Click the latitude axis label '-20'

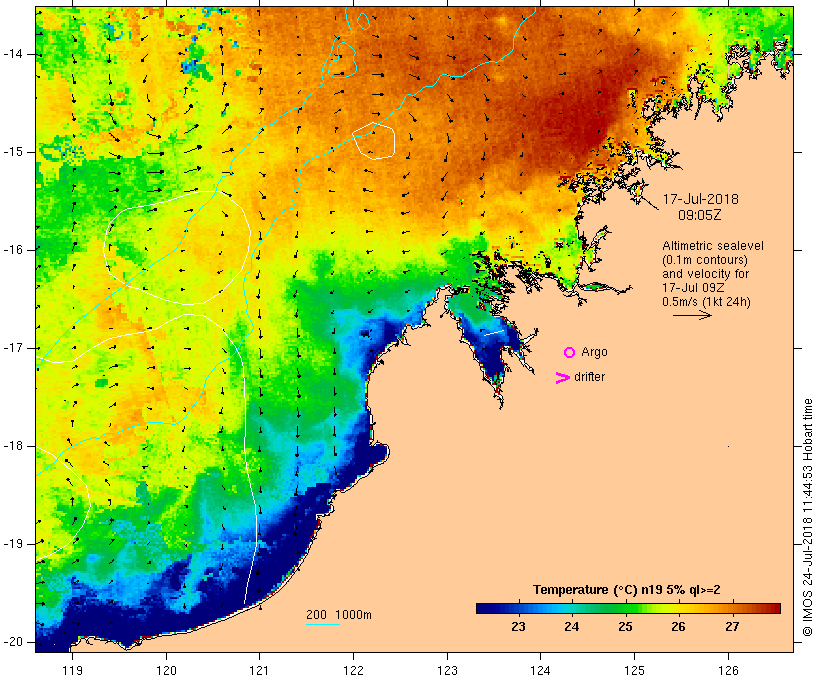pyautogui.click(x=13, y=642)
